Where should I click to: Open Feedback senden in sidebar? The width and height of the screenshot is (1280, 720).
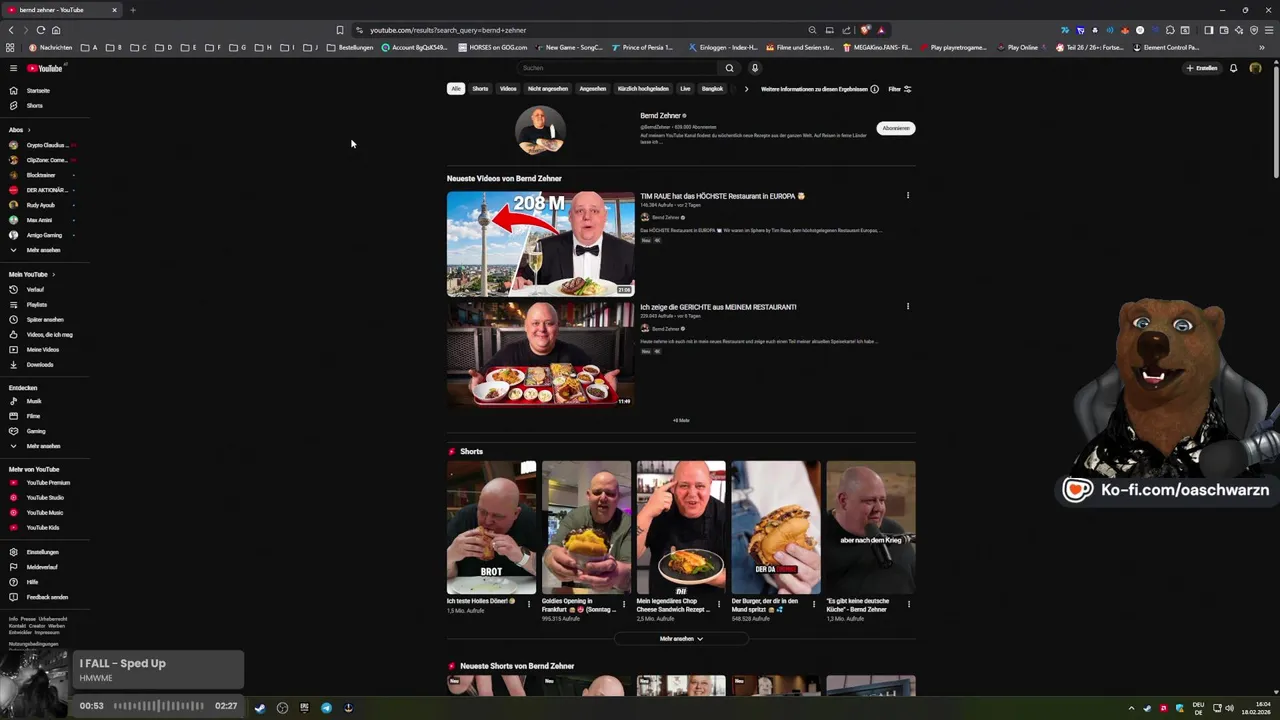[47, 597]
